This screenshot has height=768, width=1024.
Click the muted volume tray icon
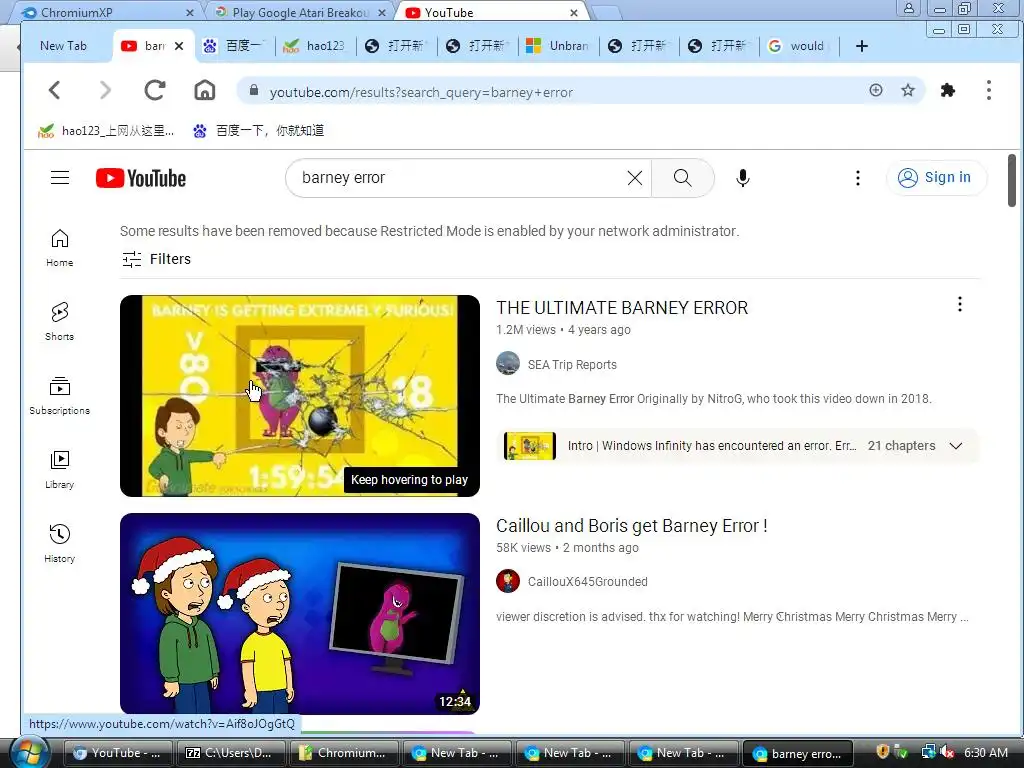947,752
